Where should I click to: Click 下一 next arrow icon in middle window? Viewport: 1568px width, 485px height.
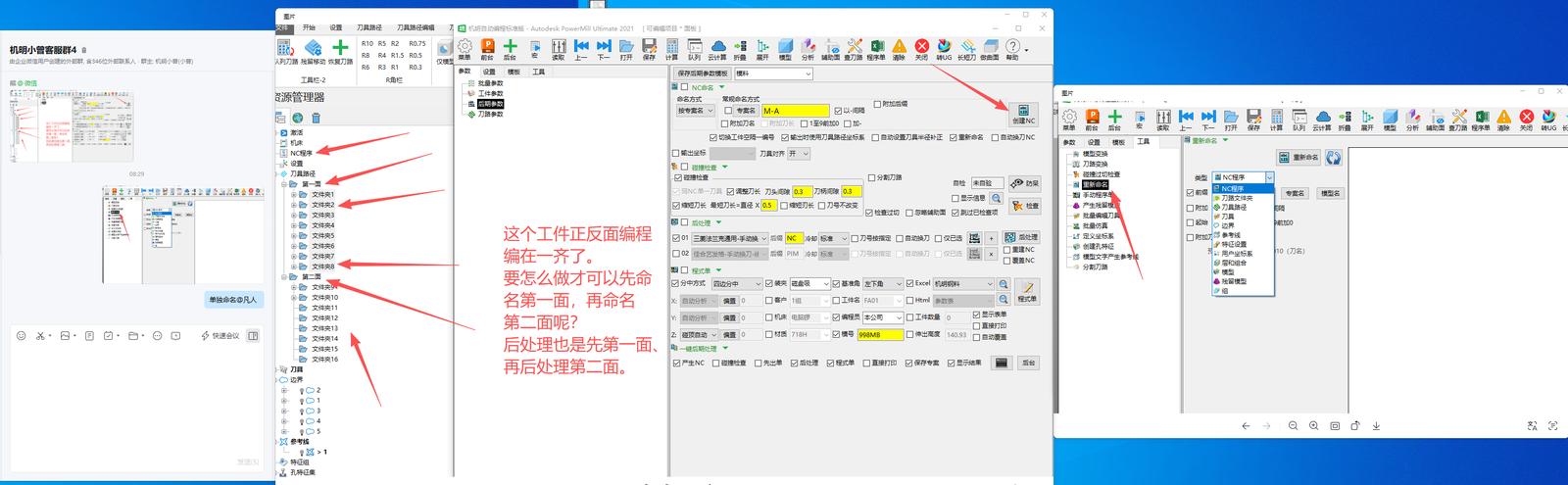pyautogui.click(x=604, y=47)
